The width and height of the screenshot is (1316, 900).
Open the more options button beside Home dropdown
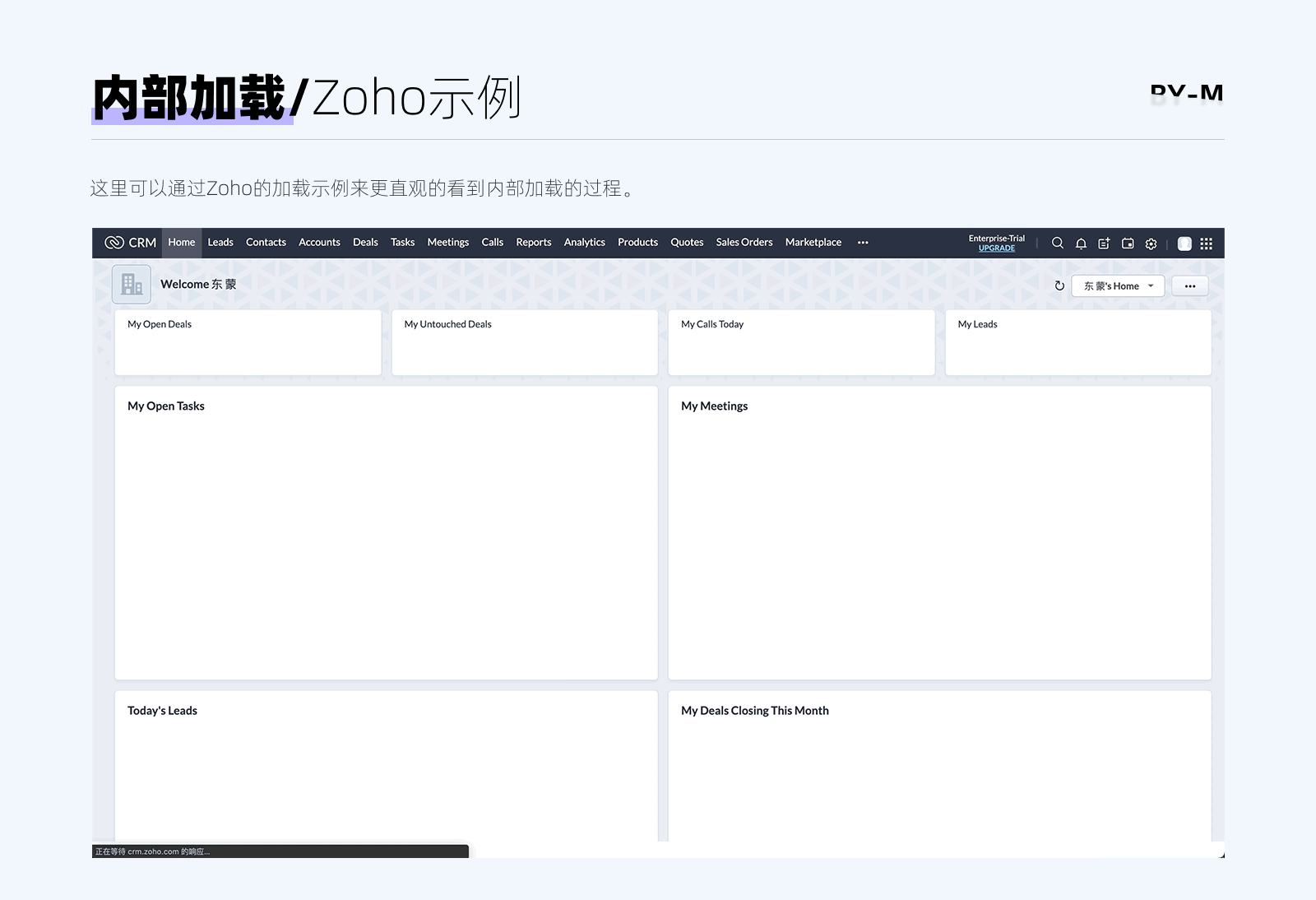[x=1190, y=285]
